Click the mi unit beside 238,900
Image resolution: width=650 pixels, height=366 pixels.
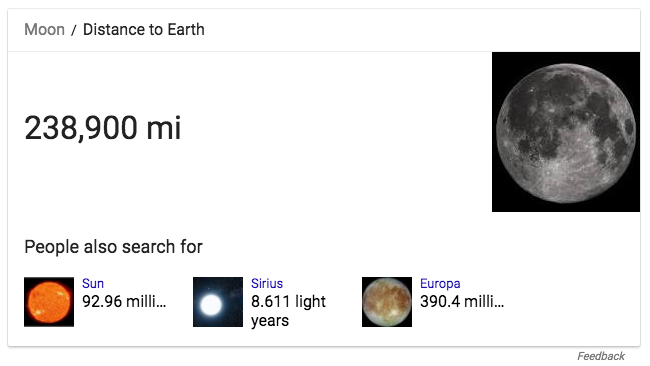pyautogui.click(x=164, y=128)
